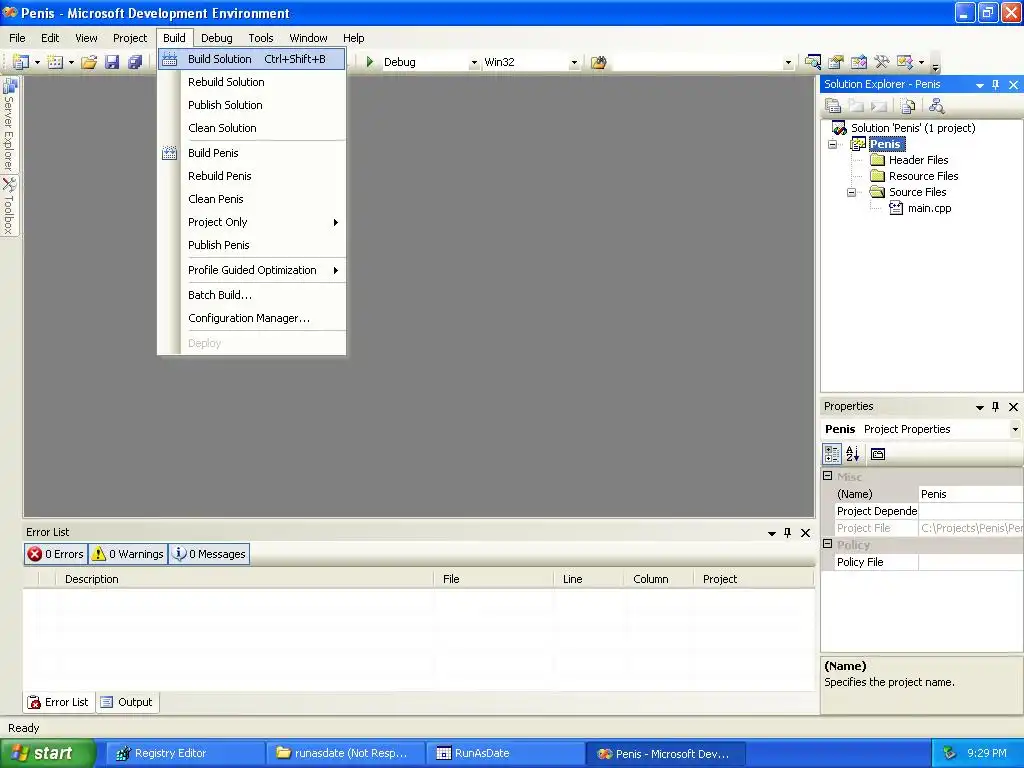Open the Profile Guided Optimization submenu
Viewport: 1024px width, 768px height.
(x=251, y=270)
